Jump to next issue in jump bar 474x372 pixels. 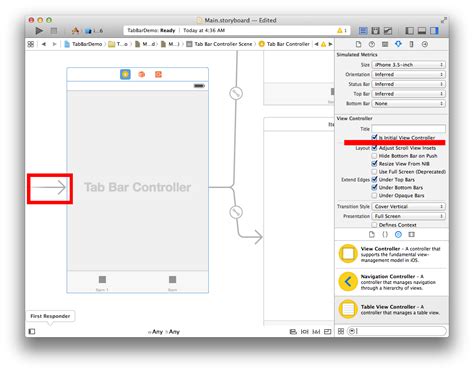(x=330, y=44)
